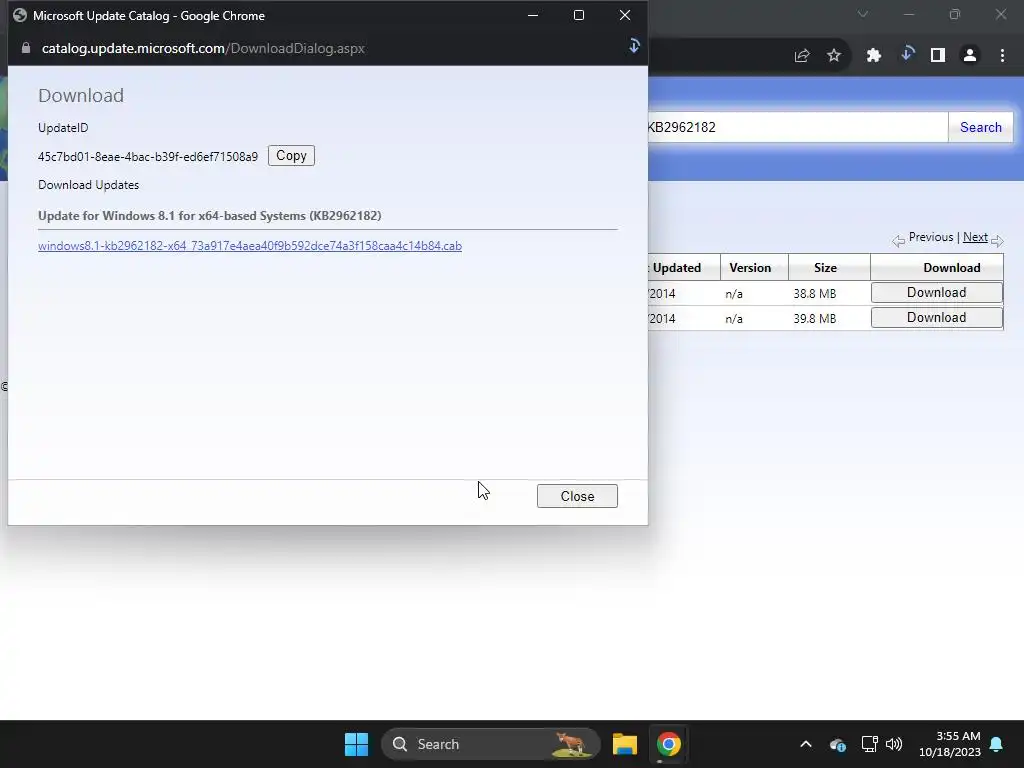1024x768 pixels.
Task: Click the catalog search field containing KB2962182
Action: (x=797, y=127)
